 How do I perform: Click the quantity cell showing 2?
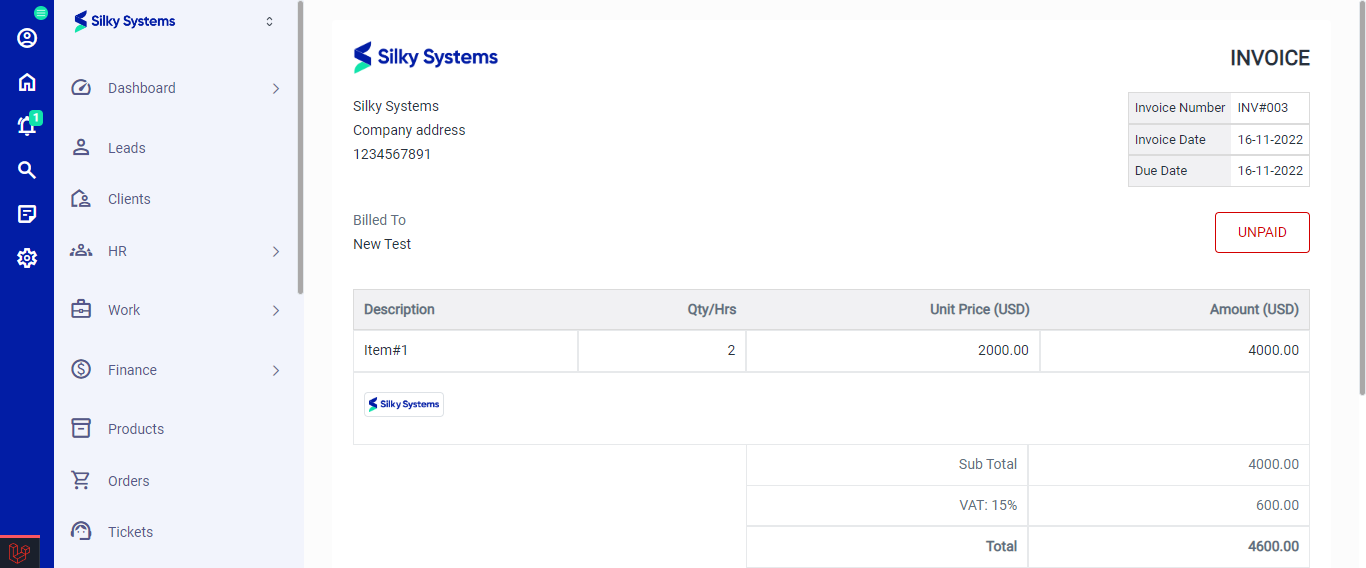click(x=662, y=351)
